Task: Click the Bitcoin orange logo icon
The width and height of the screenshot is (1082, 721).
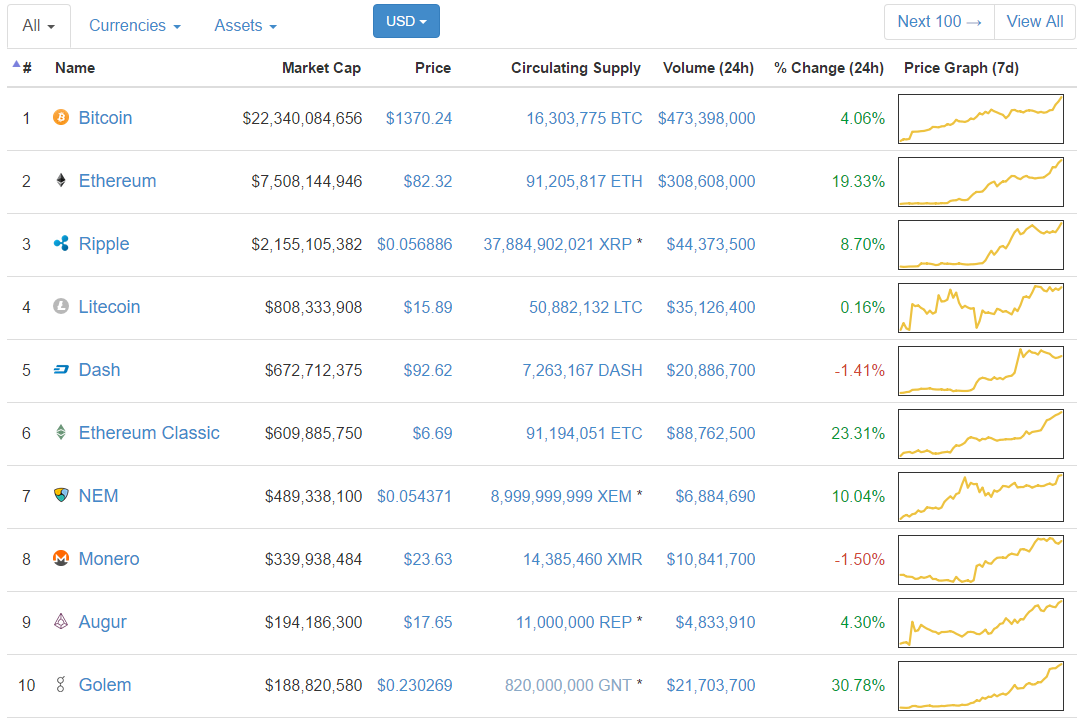Action: click(x=61, y=117)
